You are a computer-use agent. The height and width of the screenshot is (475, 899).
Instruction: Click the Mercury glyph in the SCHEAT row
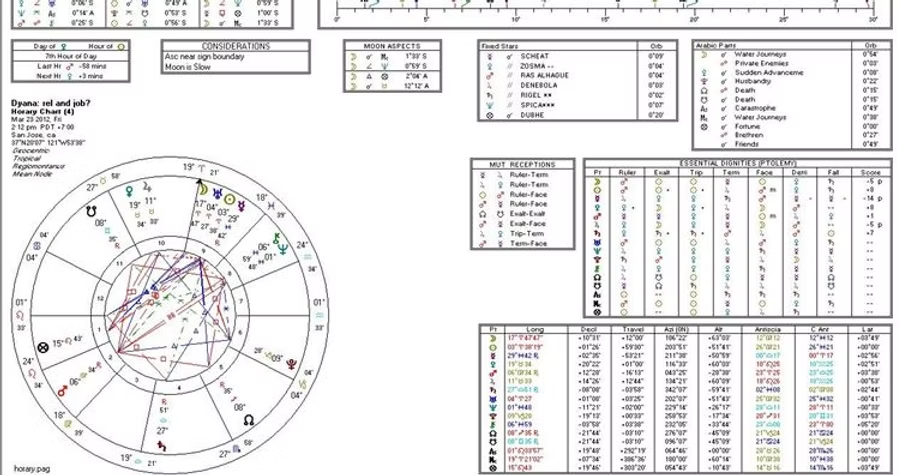(x=491, y=56)
